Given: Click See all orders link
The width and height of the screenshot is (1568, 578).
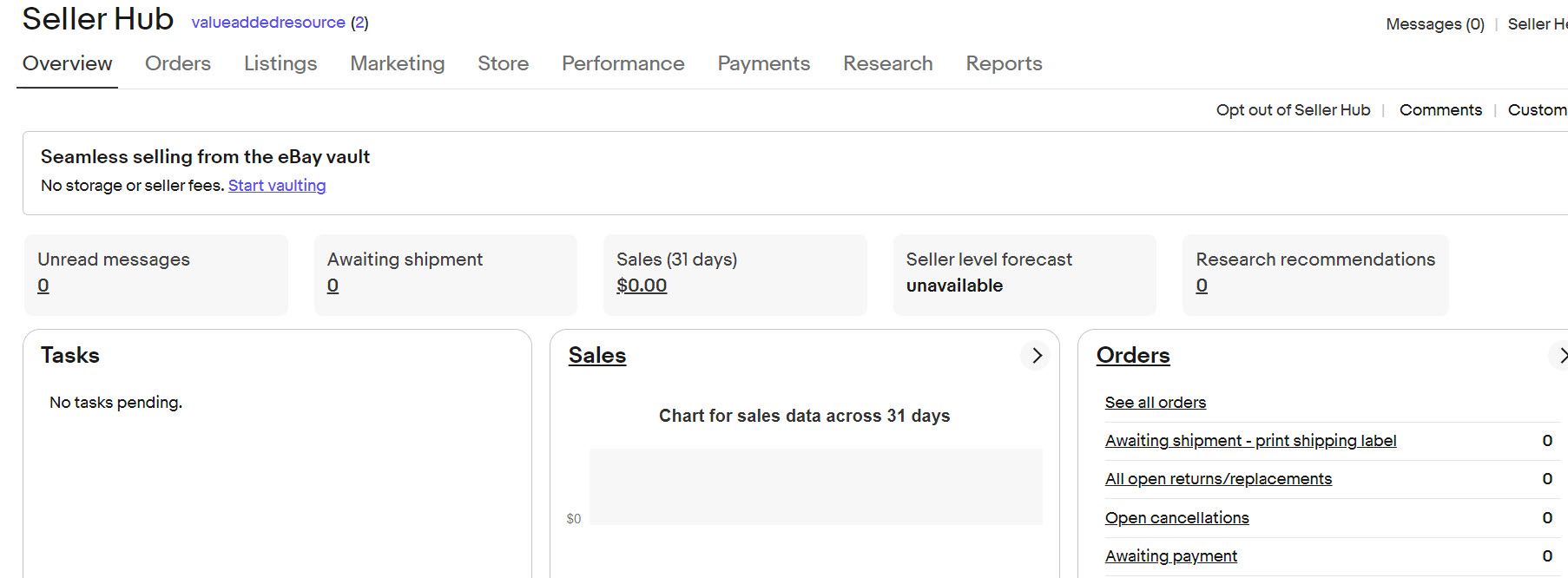Looking at the screenshot, I should (1155, 403).
